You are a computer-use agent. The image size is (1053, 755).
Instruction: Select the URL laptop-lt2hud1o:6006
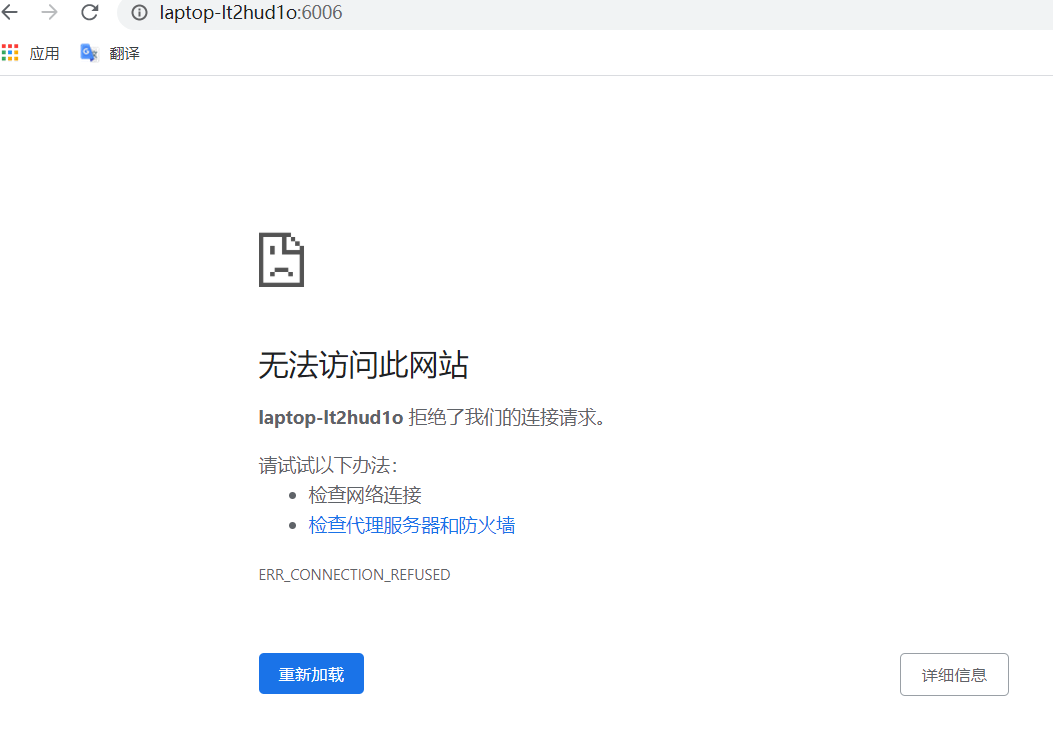250,13
